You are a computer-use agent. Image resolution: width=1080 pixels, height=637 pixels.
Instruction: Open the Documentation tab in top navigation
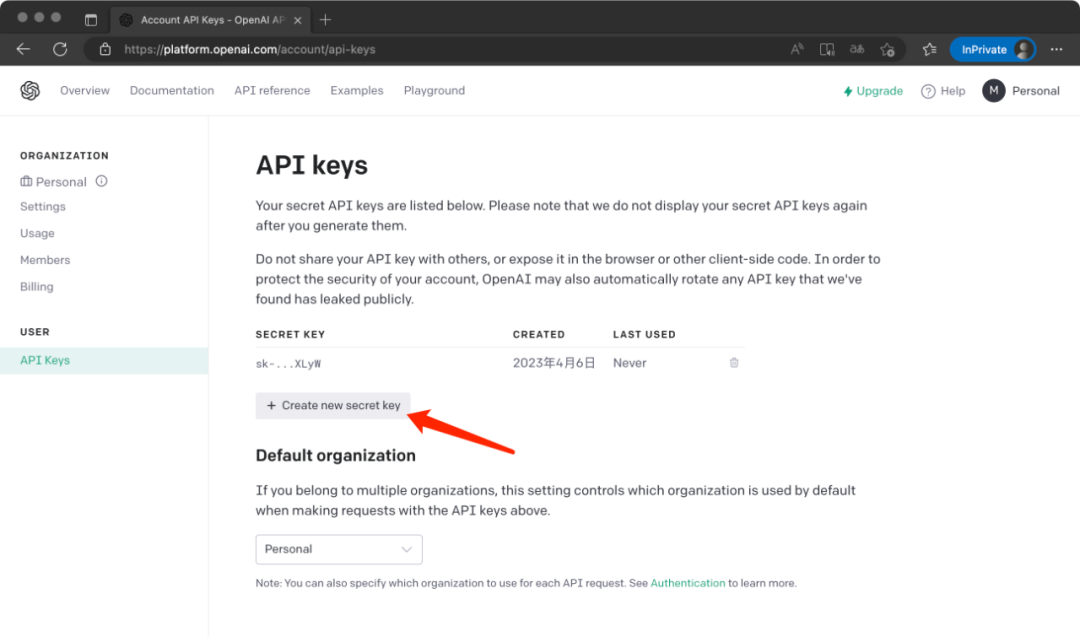tap(172, 91)
